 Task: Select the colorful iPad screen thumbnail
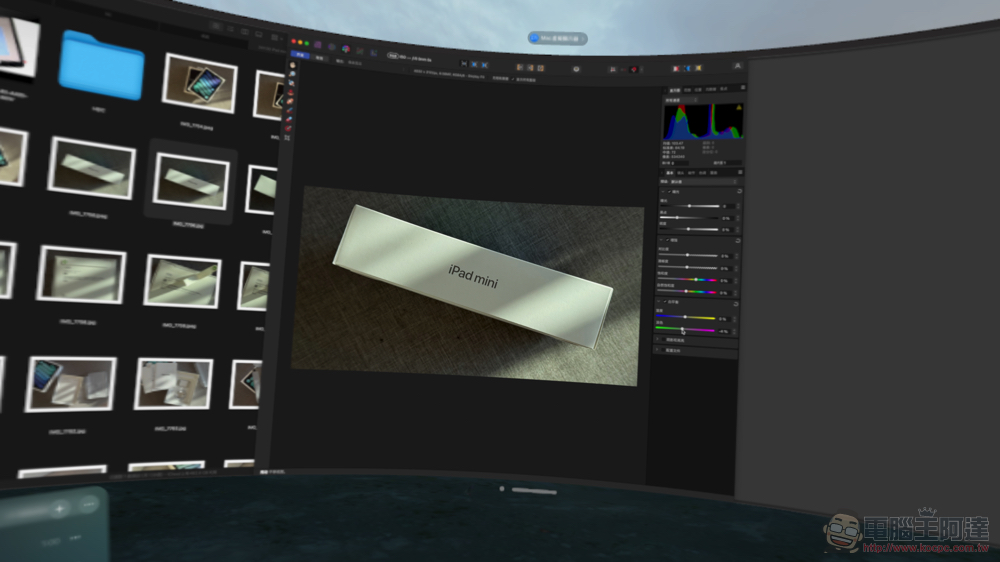click(200, 83)
